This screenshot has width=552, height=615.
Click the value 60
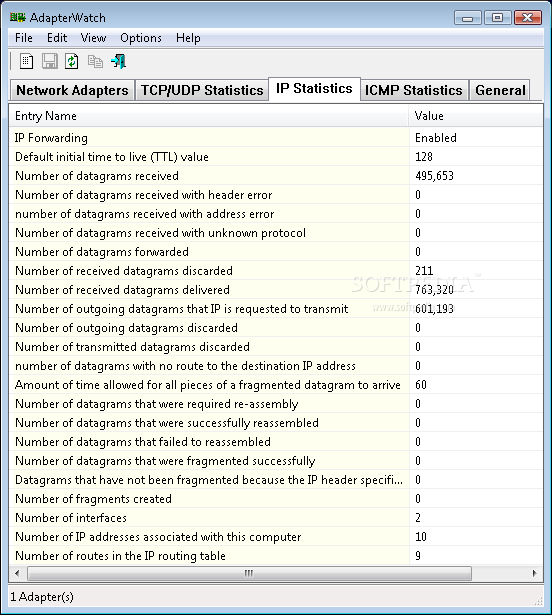pos(421,385)
